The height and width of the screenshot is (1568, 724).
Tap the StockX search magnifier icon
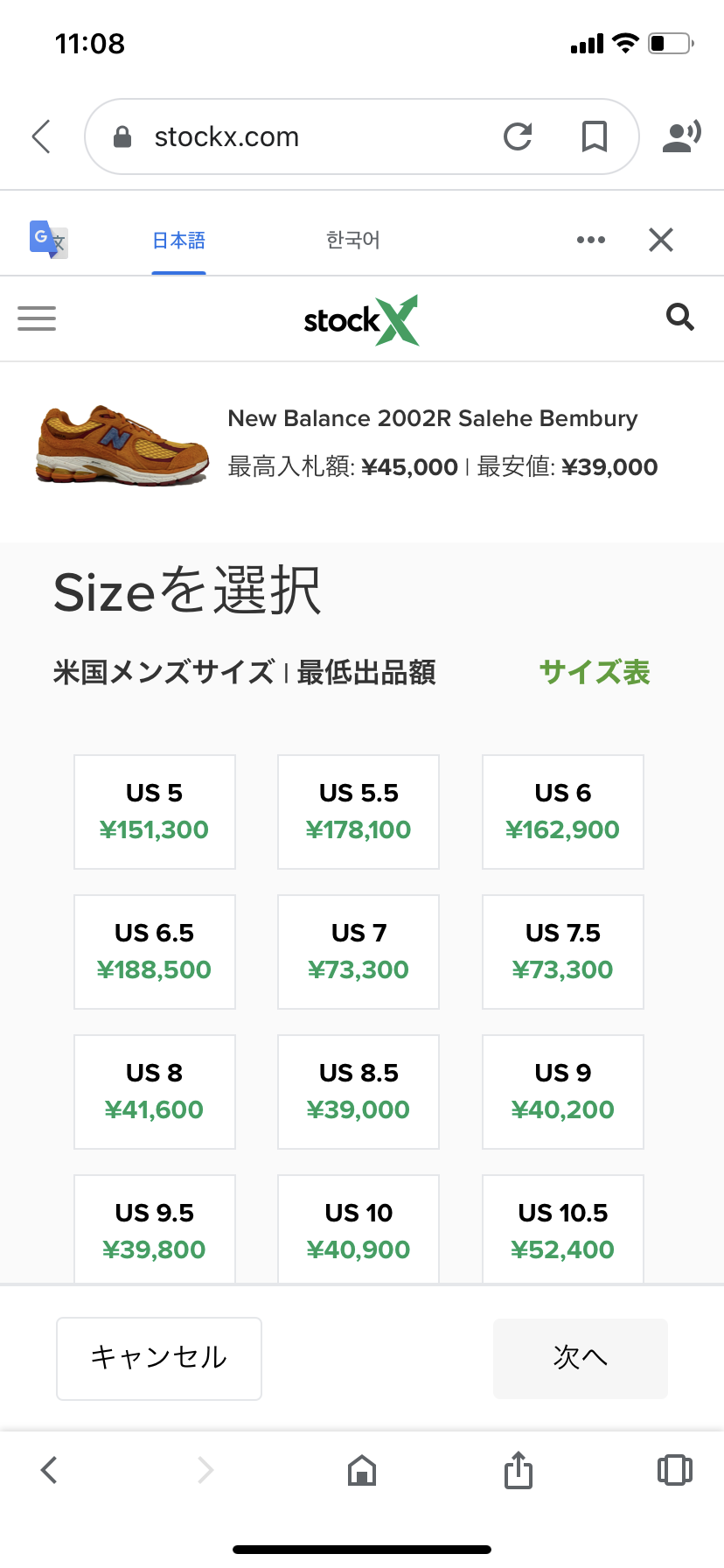coord(679,317)
